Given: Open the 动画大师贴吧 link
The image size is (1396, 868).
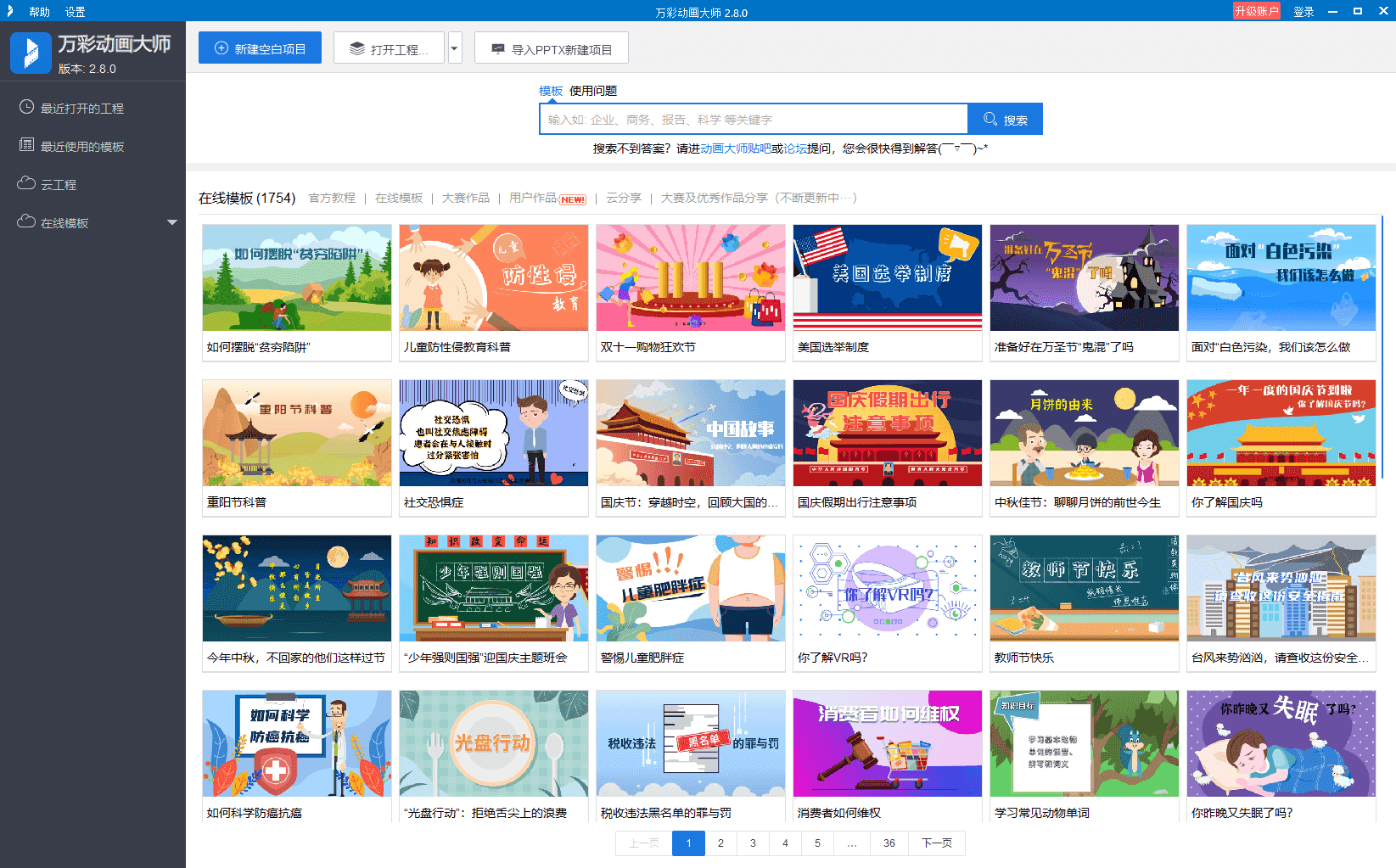Looking at the screenshot, I should 735,148.
